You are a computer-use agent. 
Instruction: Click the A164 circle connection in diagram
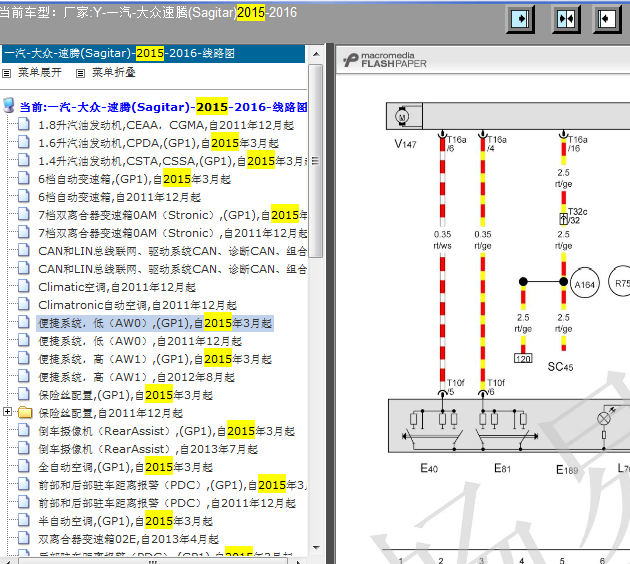pos(585,284)
